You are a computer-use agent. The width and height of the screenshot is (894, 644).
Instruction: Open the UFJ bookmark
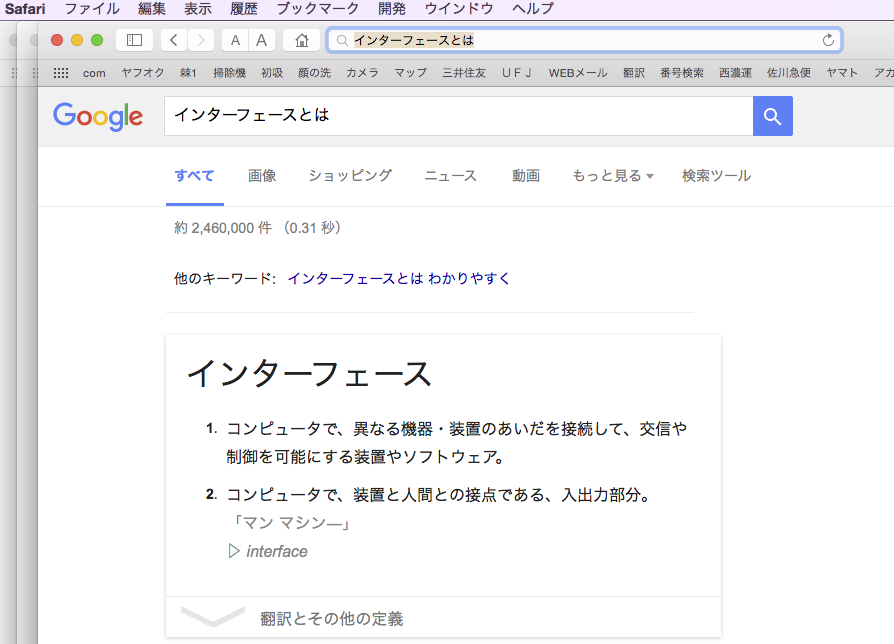pyautogui.click(x=517, y=73)
